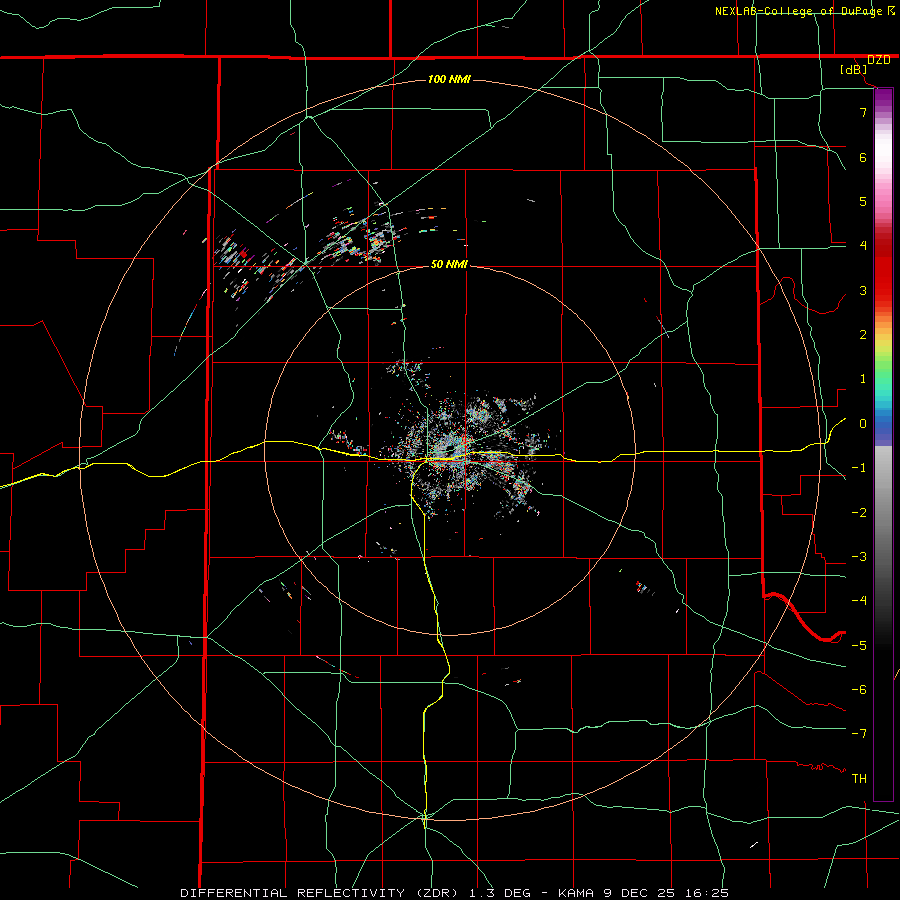
Task: Click the -3 dB scale label
Action: pyautogui.click(x=859, y=557)
